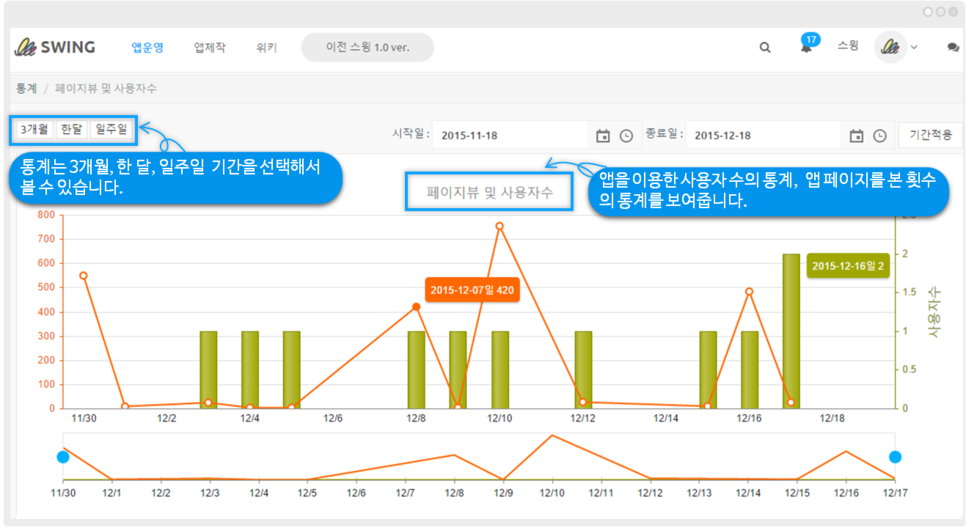
Task: Expand the profile avatar dropdown chevron
Action: point(914,48)
